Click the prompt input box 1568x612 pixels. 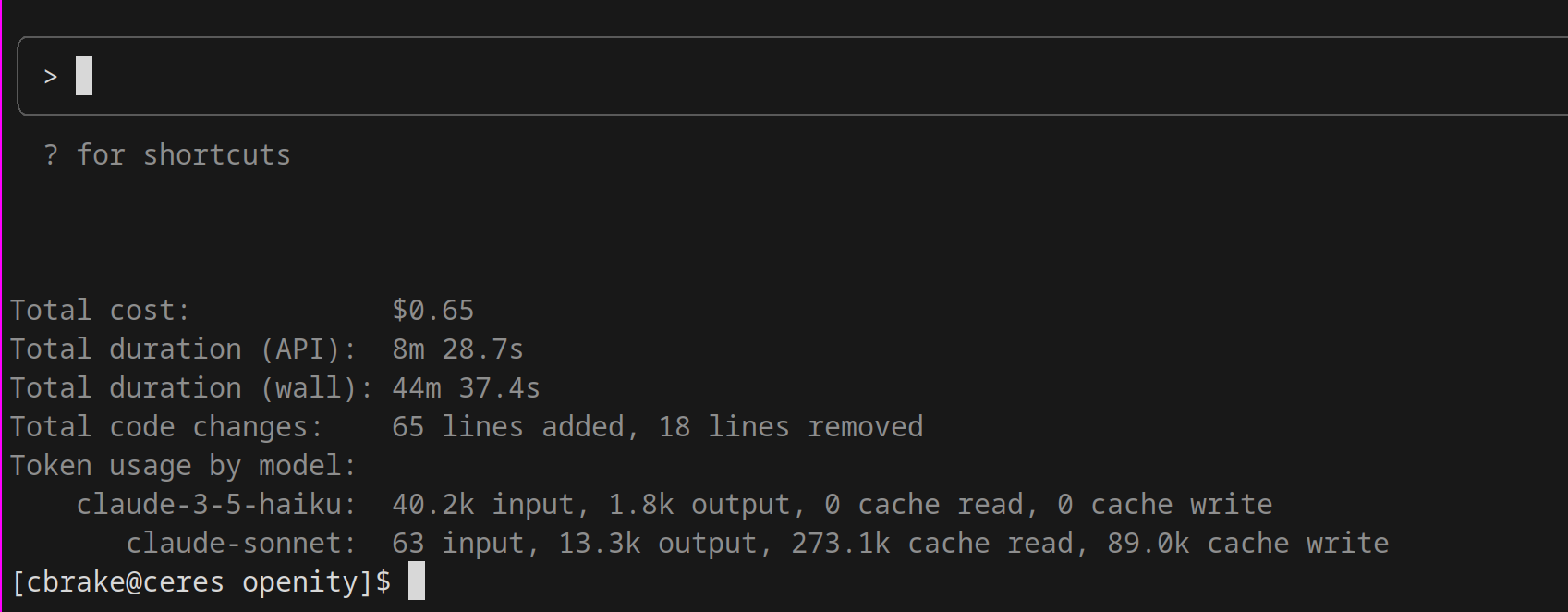[x=793, y=76]
